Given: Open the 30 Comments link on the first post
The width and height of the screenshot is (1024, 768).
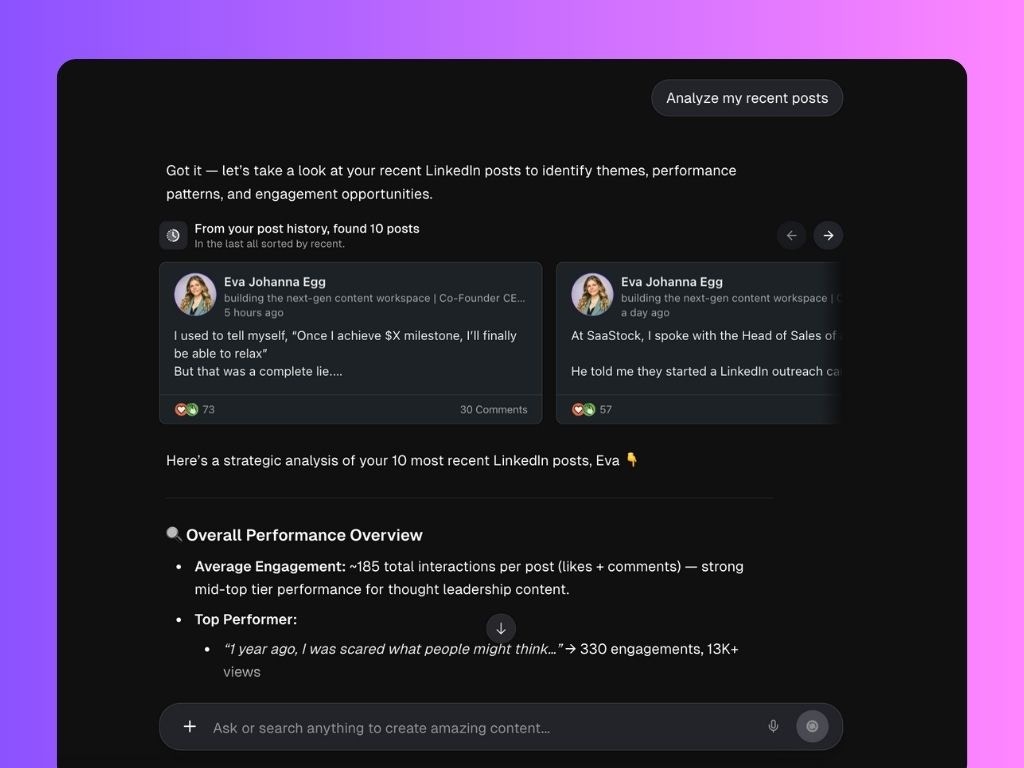Looking at the screenshot, I should (493, 409).
